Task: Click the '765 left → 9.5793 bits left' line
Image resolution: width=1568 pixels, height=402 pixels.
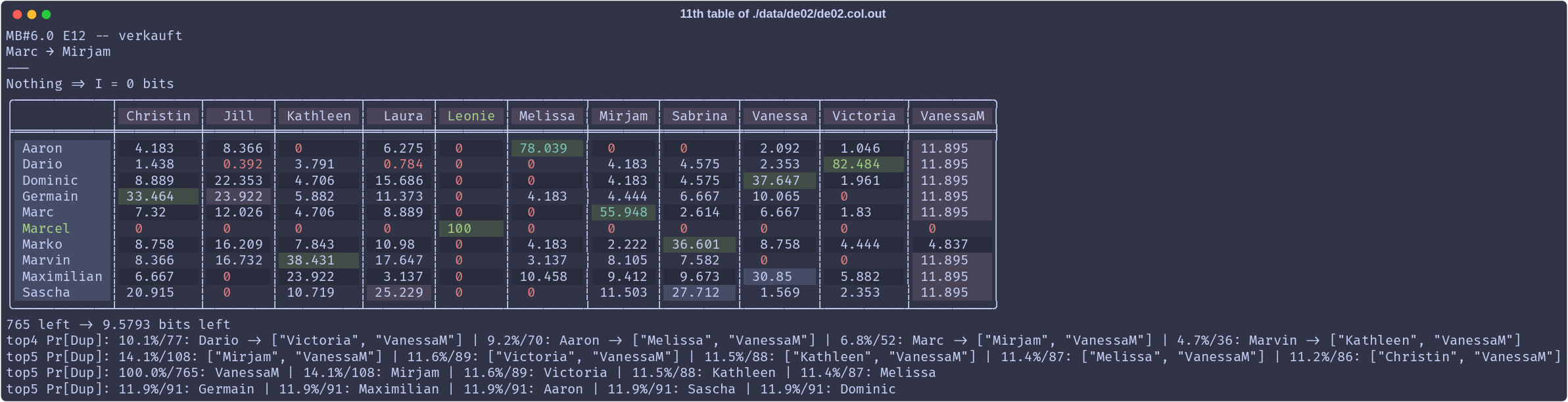Action: tap(118, 324)
